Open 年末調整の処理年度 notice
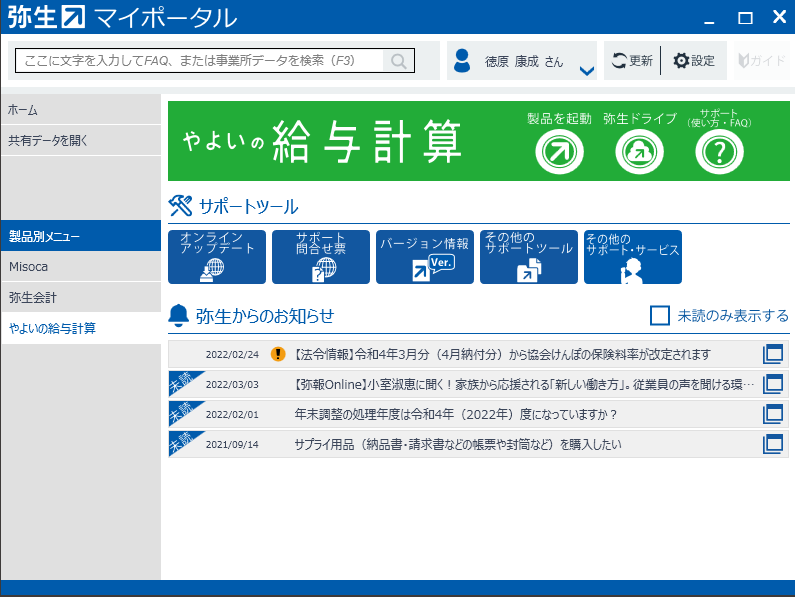Viewport: 795px width, 597px height. click(478, 414)
